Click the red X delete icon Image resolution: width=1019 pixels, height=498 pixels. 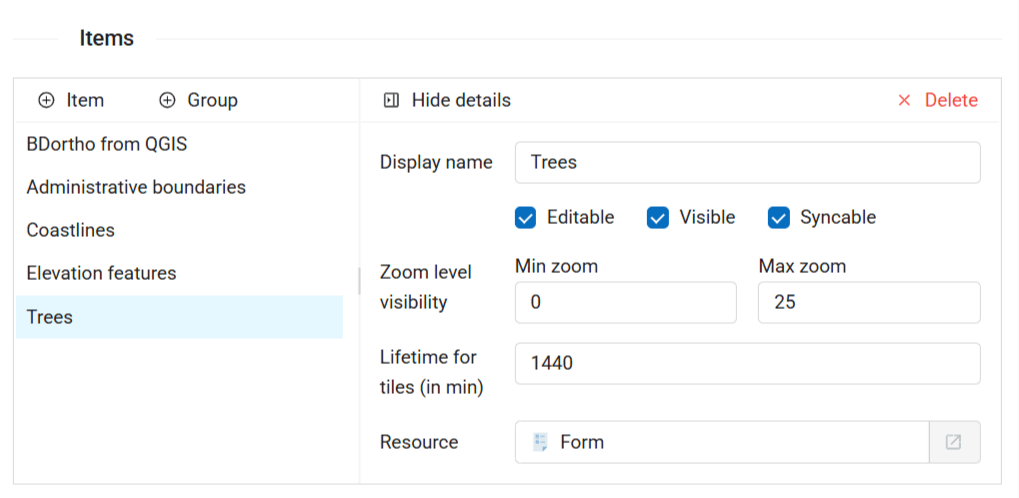tap(904, 100)
